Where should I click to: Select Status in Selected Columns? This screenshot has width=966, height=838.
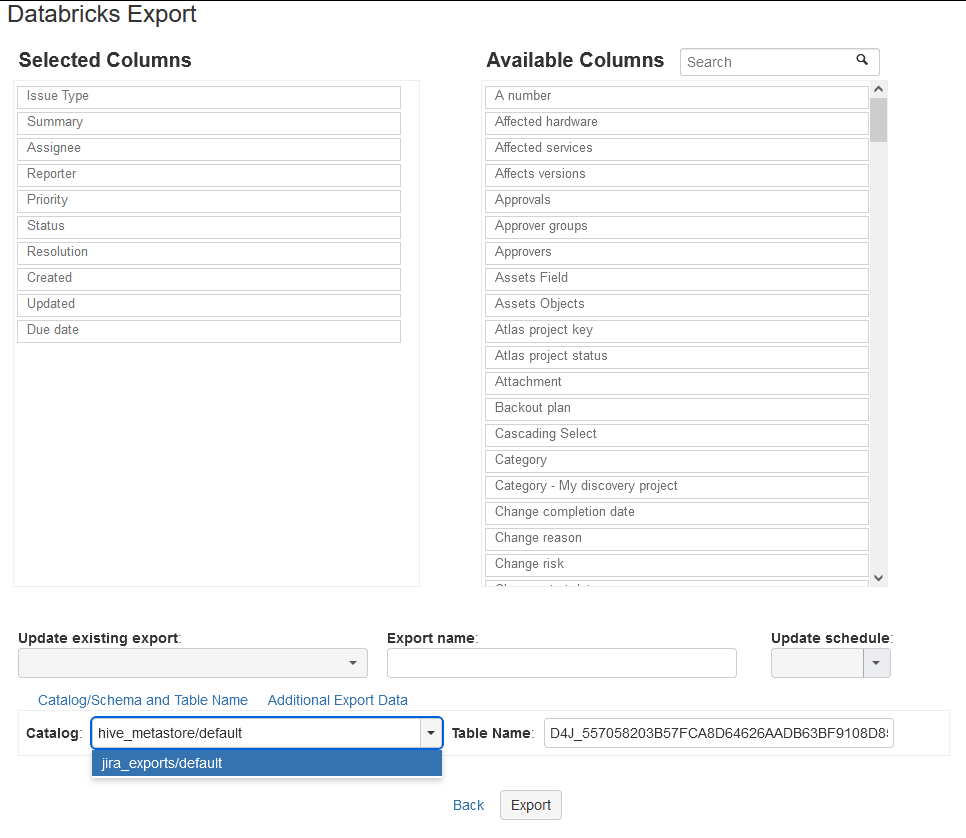(209, 227)
